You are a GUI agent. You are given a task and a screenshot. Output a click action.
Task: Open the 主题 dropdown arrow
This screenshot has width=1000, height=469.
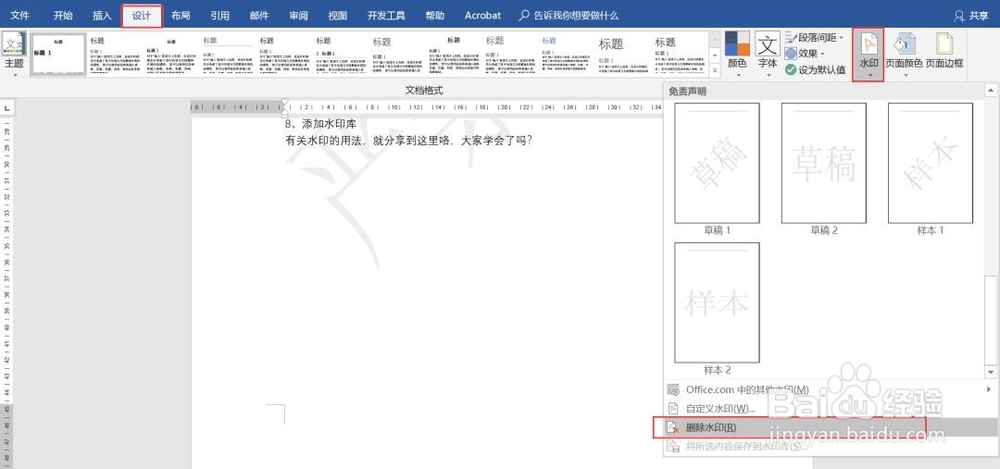(13, 75)
